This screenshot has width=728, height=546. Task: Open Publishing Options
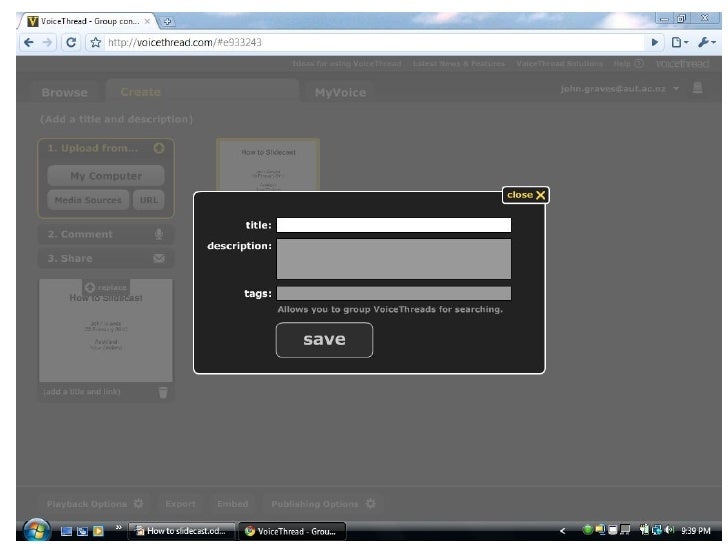click(323, 504)
